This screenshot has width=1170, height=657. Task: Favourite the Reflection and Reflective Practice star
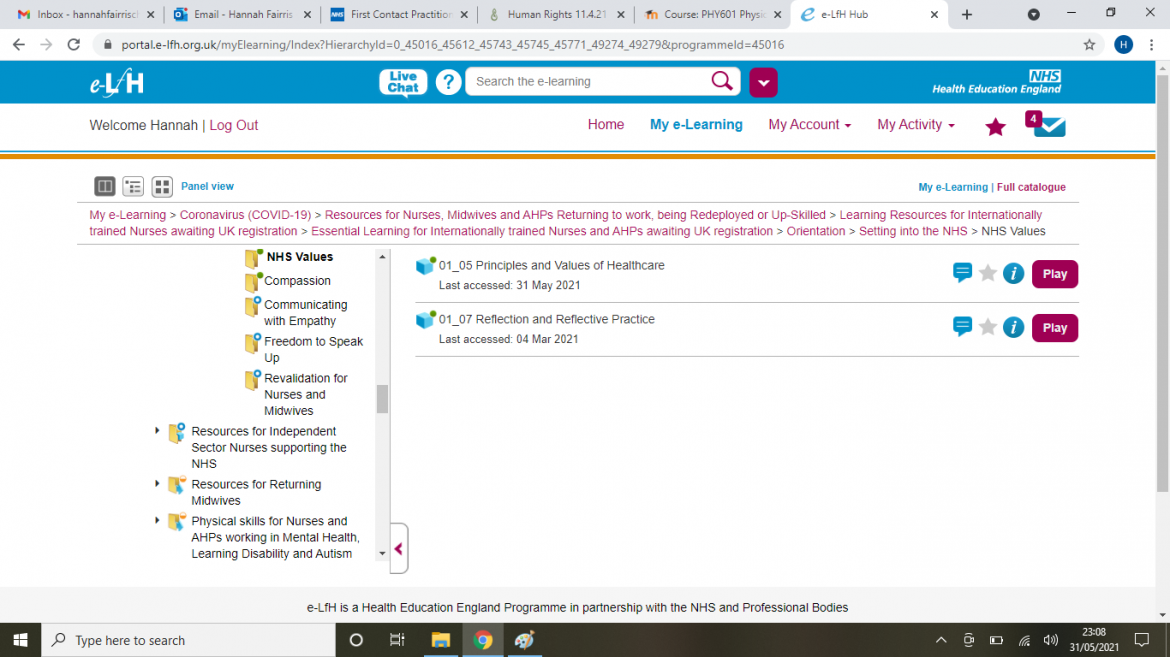pos(988,327)
